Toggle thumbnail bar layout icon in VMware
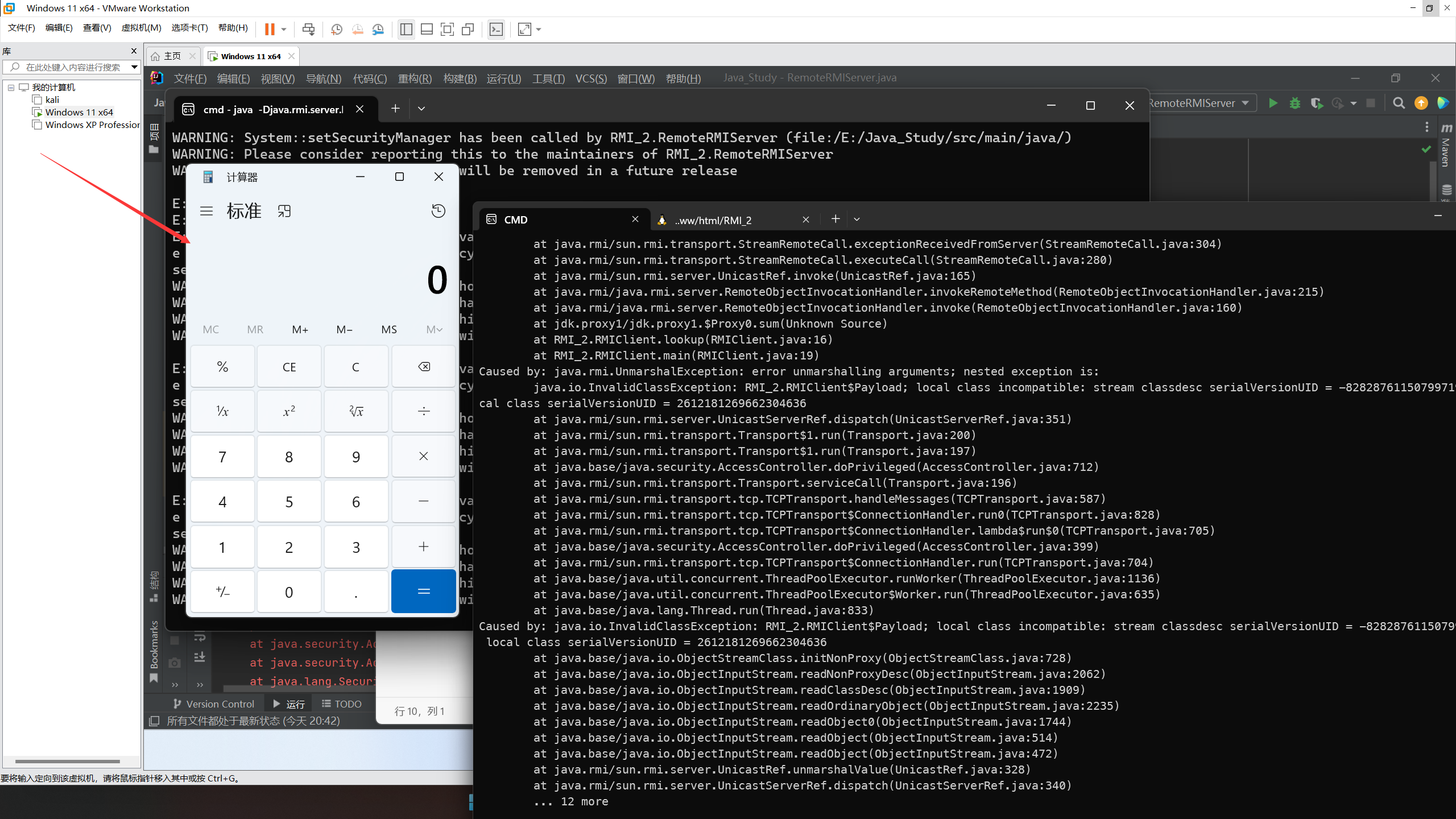This screenshot has width=1456, height=819. [427, 29]
